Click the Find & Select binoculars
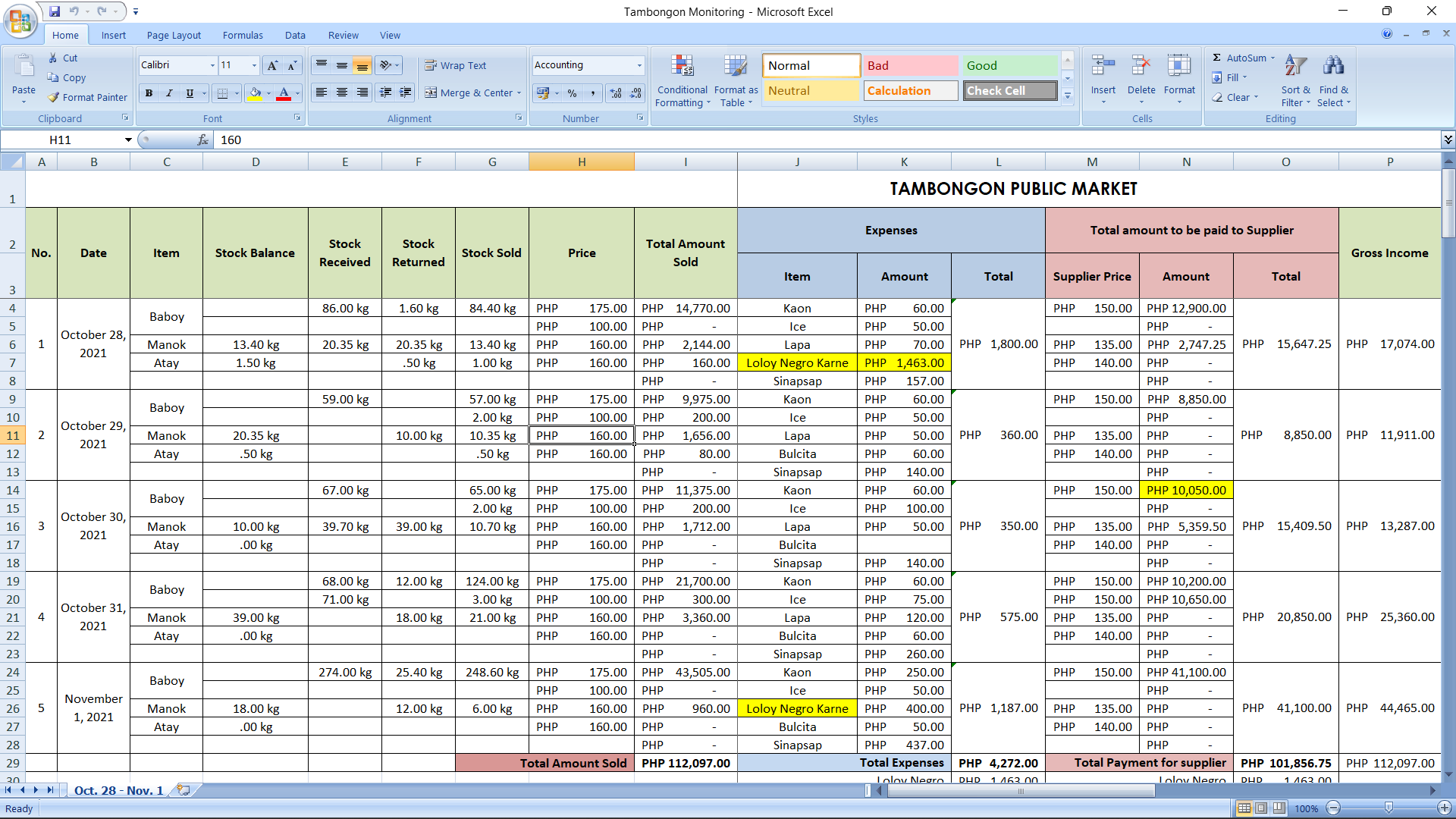1456x819 pixels. (x=1333, y=67)
